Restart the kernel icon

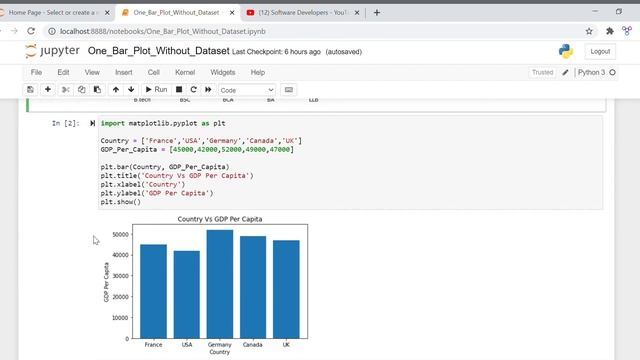pos(193,89)
